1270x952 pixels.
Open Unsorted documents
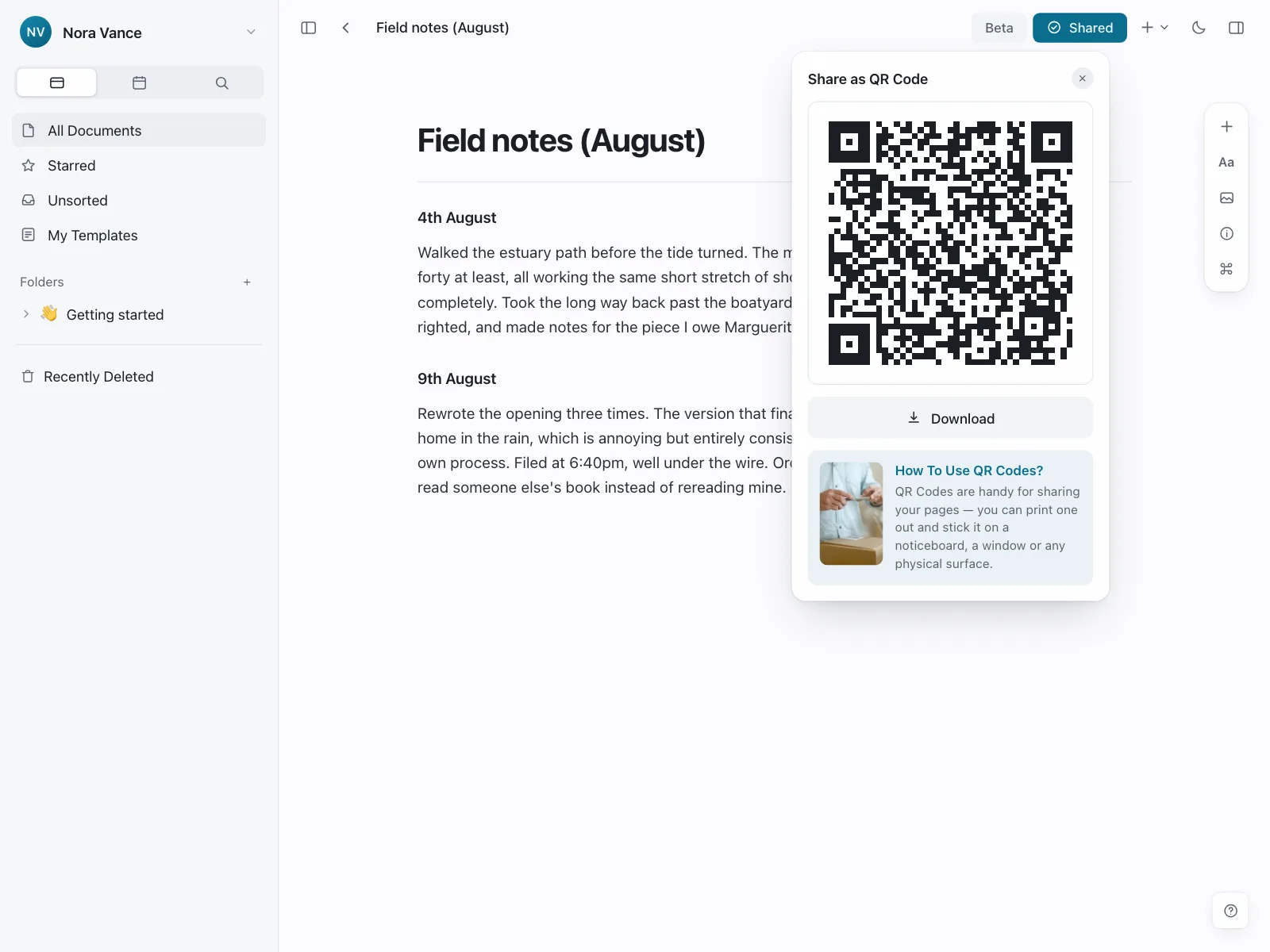139,200
